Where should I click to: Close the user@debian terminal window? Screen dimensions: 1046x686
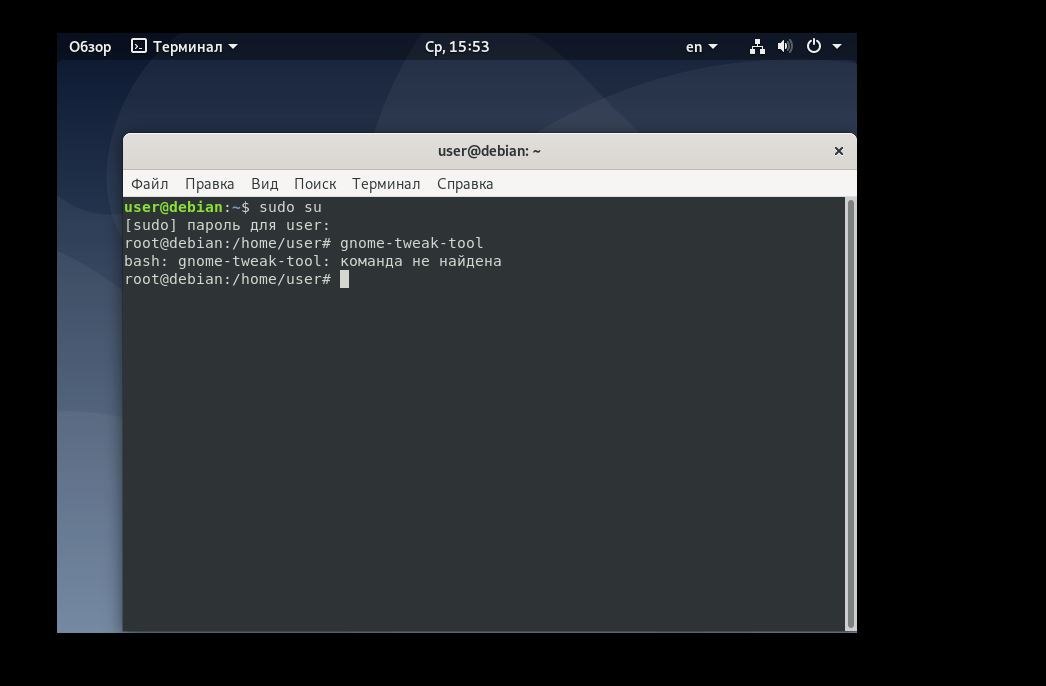[x=839, y=151]
